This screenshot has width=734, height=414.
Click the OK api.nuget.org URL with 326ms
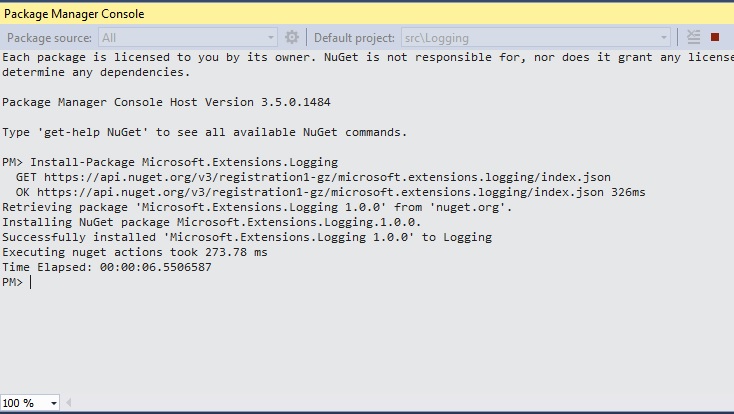coord(324,192)
